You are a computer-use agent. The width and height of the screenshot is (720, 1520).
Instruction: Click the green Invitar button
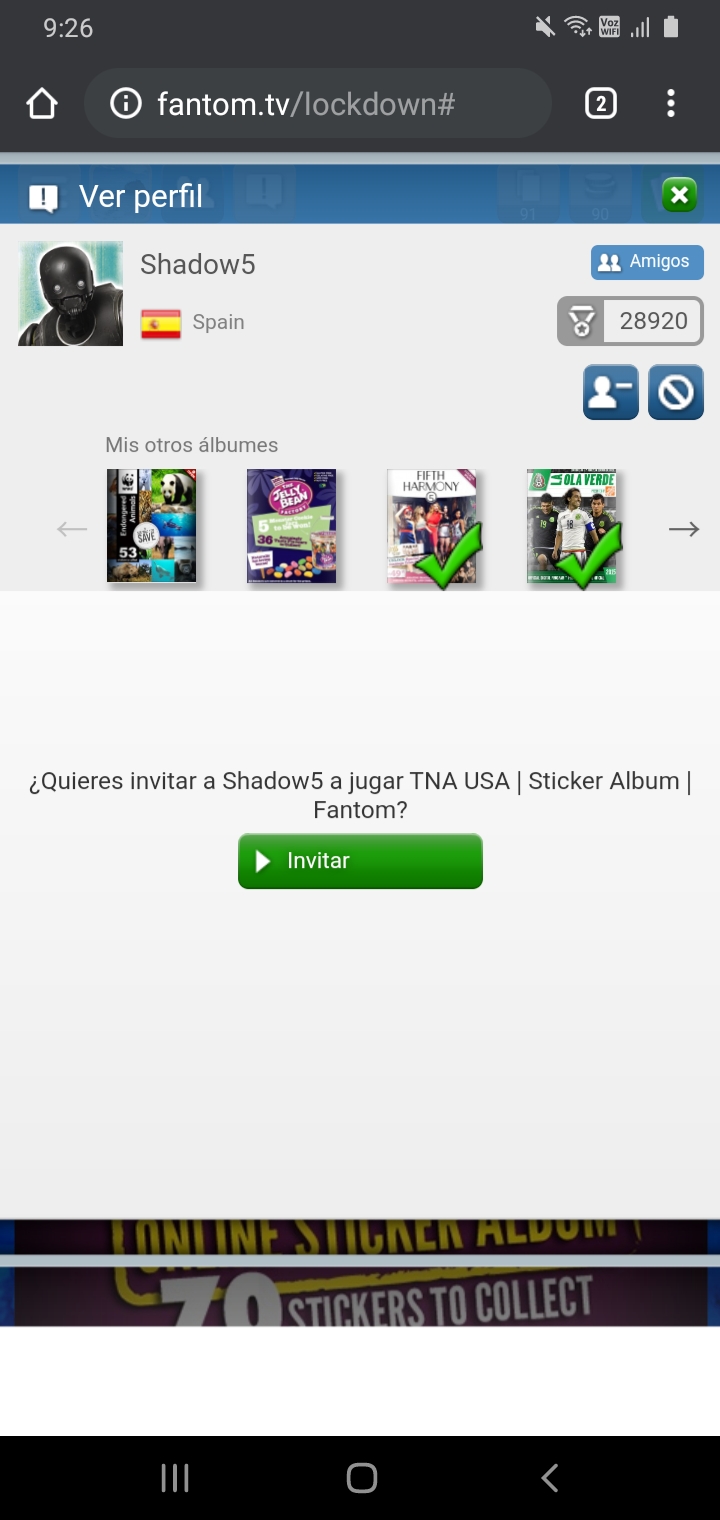click(x=360, y=861)
